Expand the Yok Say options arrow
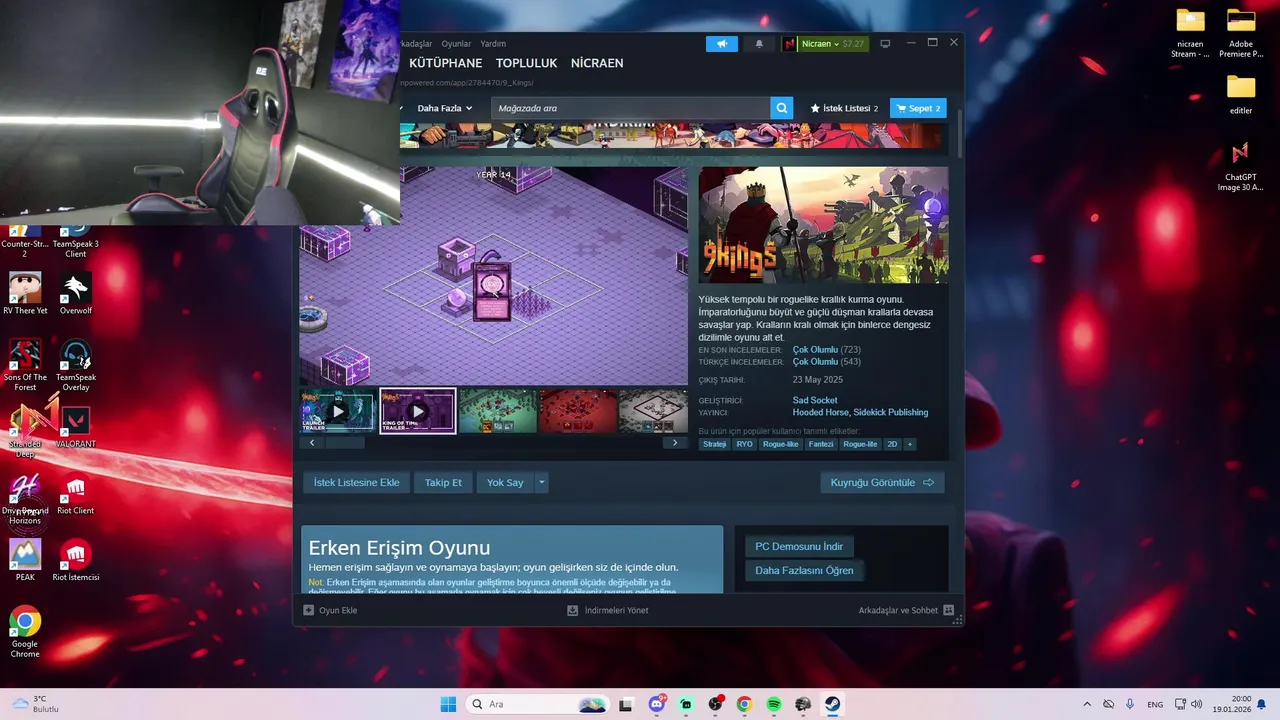Image resolution: width=1280 pixels, height=720 pixels. coord(542,482)
